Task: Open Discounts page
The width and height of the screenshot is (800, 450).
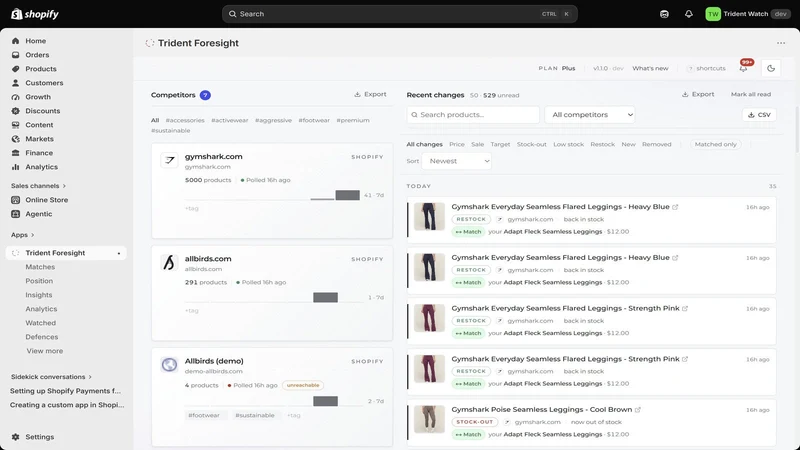Action: click(43, 111)
